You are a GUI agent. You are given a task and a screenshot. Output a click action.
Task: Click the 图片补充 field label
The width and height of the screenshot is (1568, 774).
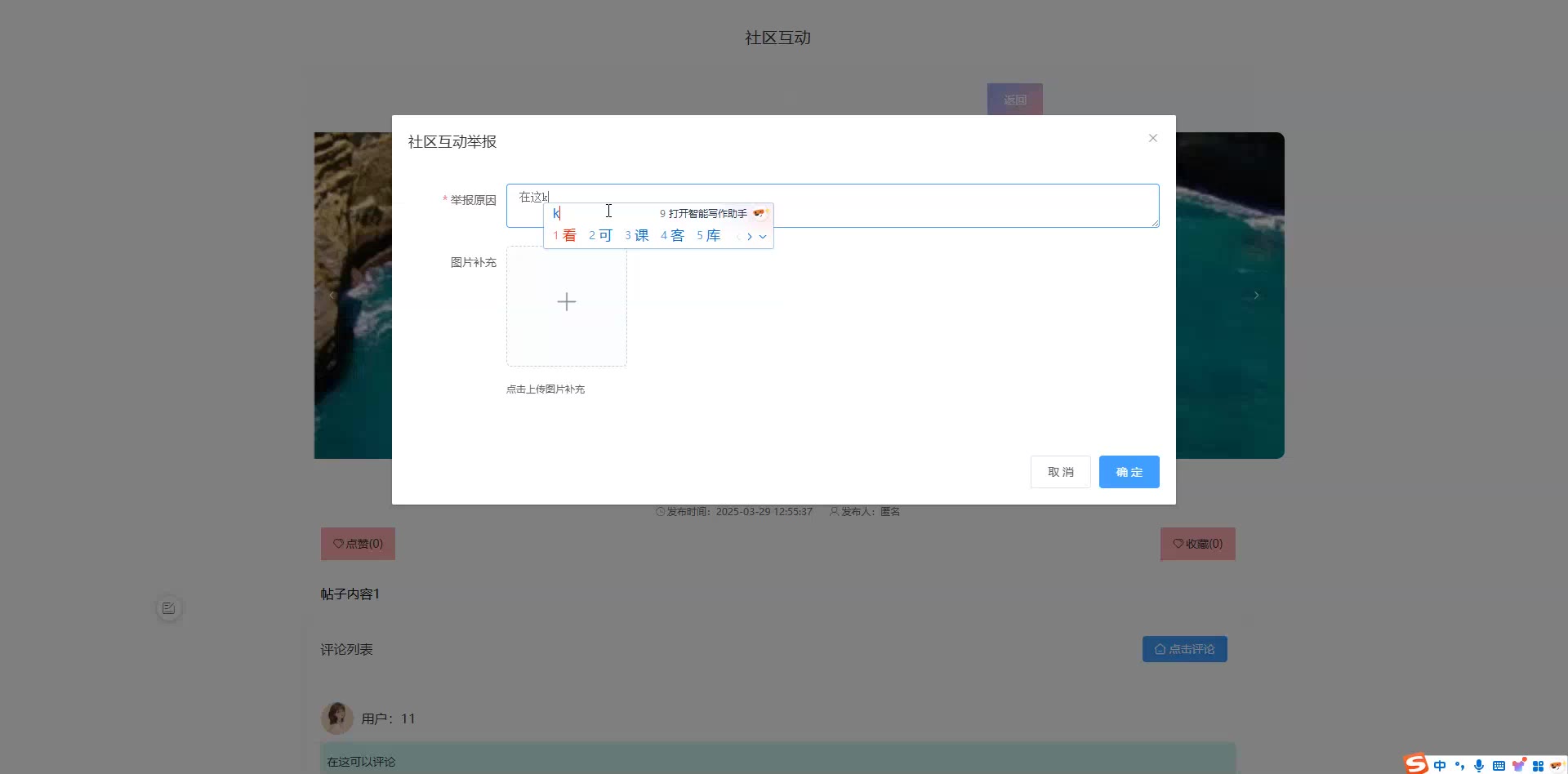[474, 262]
